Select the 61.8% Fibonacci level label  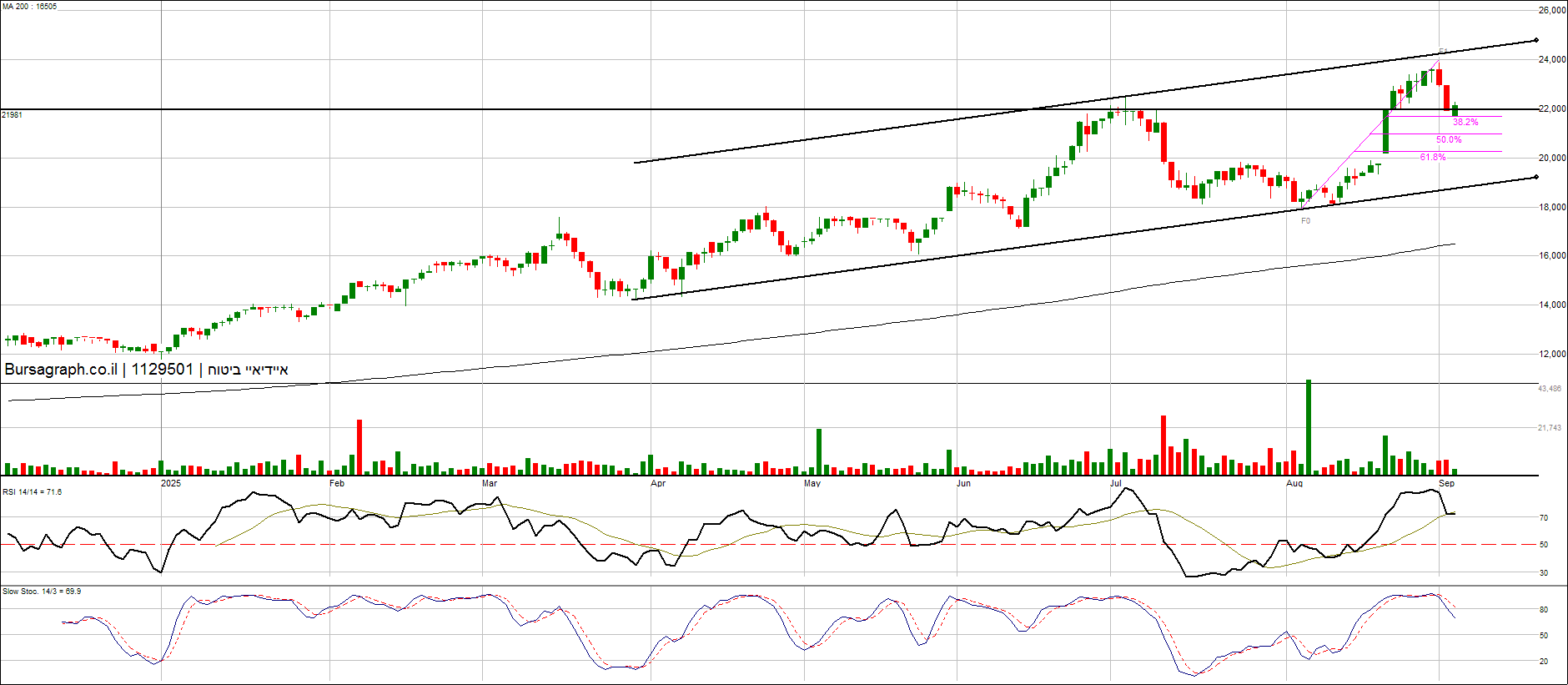(1433, 158)
